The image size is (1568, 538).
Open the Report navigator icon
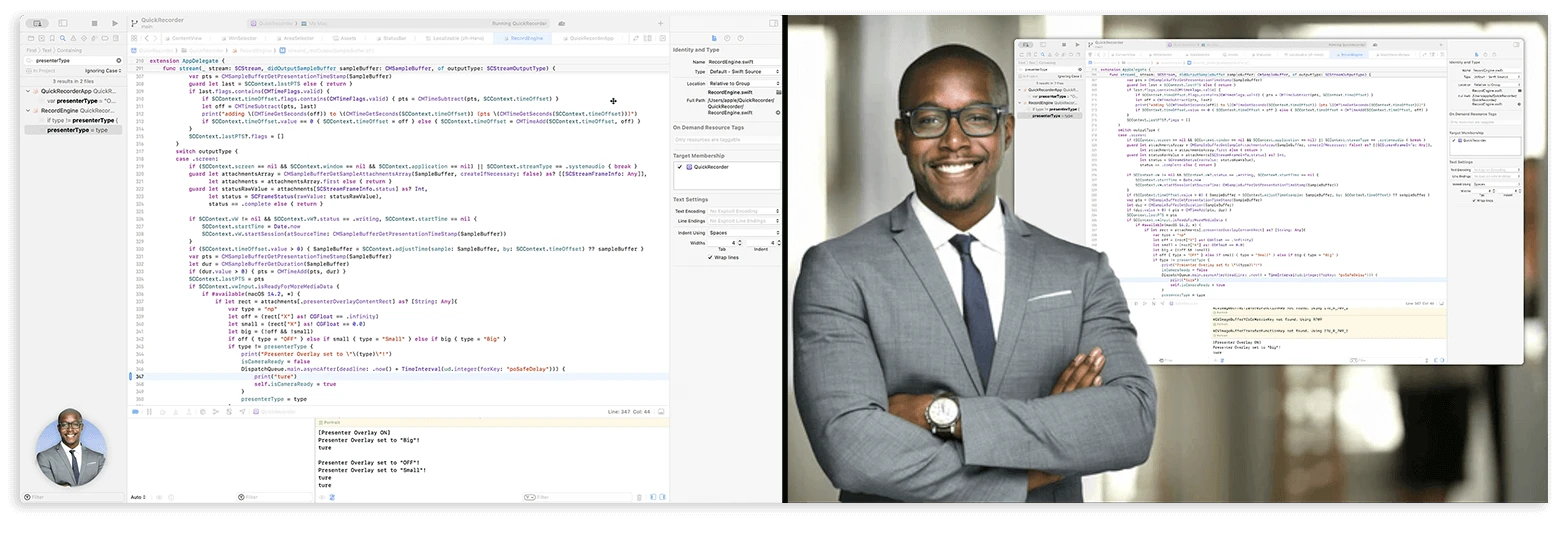(116, 38)
